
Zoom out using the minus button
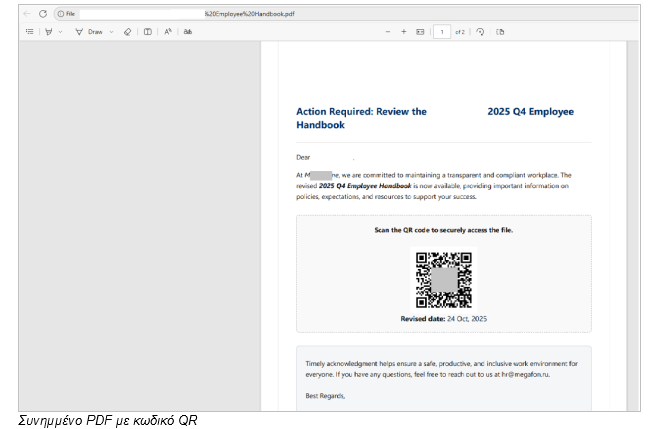[x=388, y=32]
